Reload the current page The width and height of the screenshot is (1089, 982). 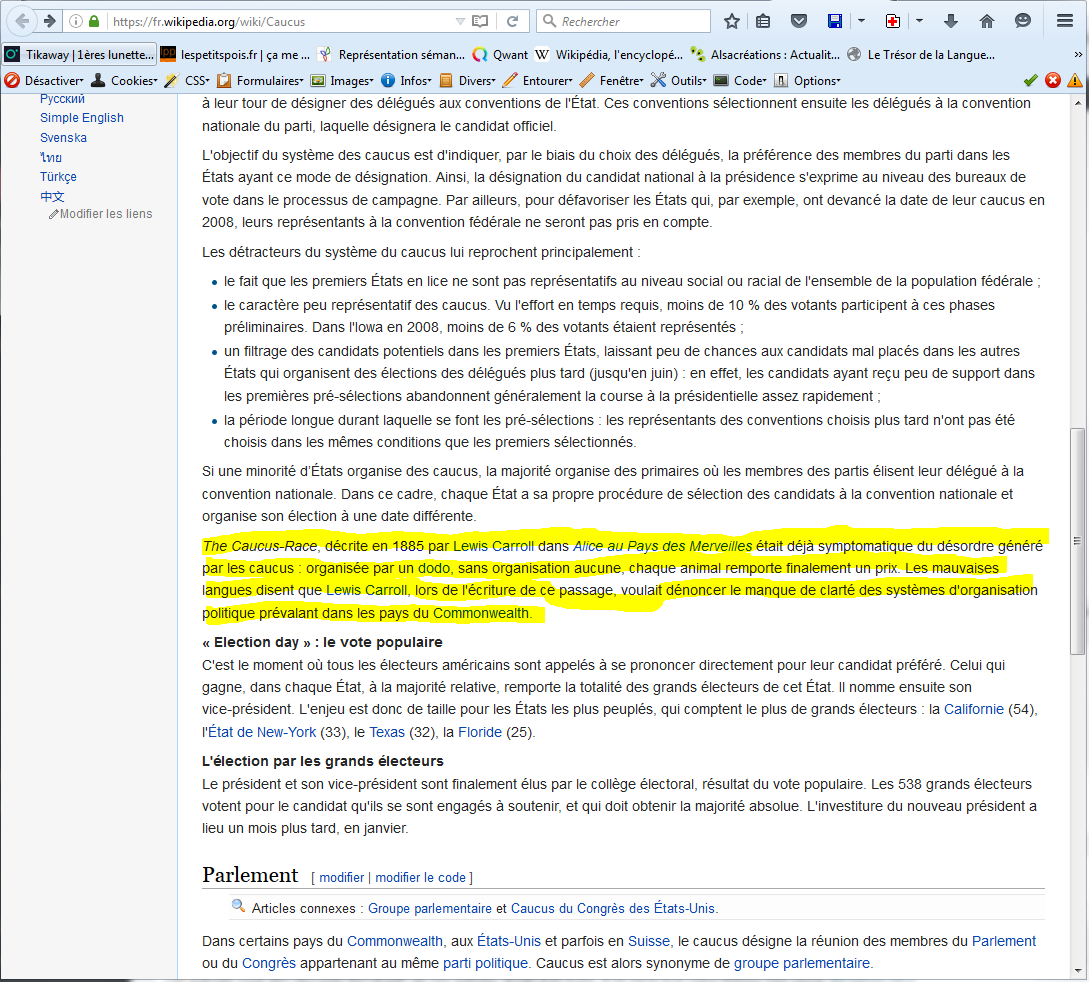click(x=512, y=21)
